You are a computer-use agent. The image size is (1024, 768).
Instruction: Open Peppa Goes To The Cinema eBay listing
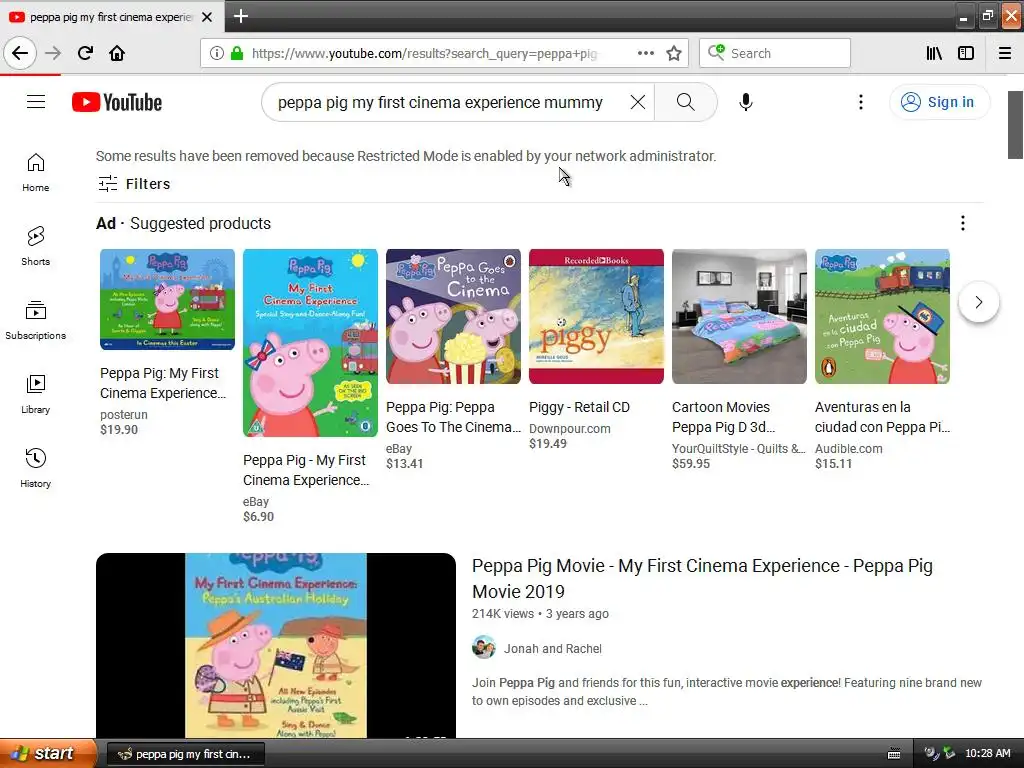click(453, 417)
